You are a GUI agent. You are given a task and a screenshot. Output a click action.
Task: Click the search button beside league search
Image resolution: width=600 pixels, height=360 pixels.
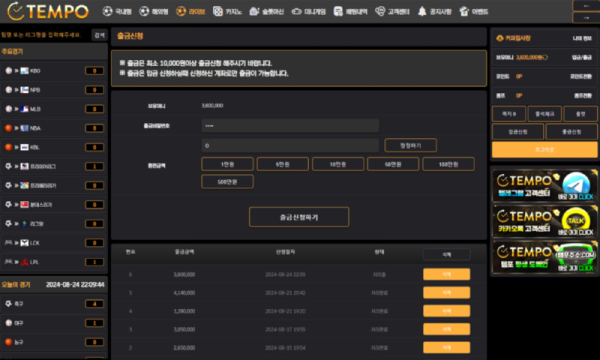99,35
